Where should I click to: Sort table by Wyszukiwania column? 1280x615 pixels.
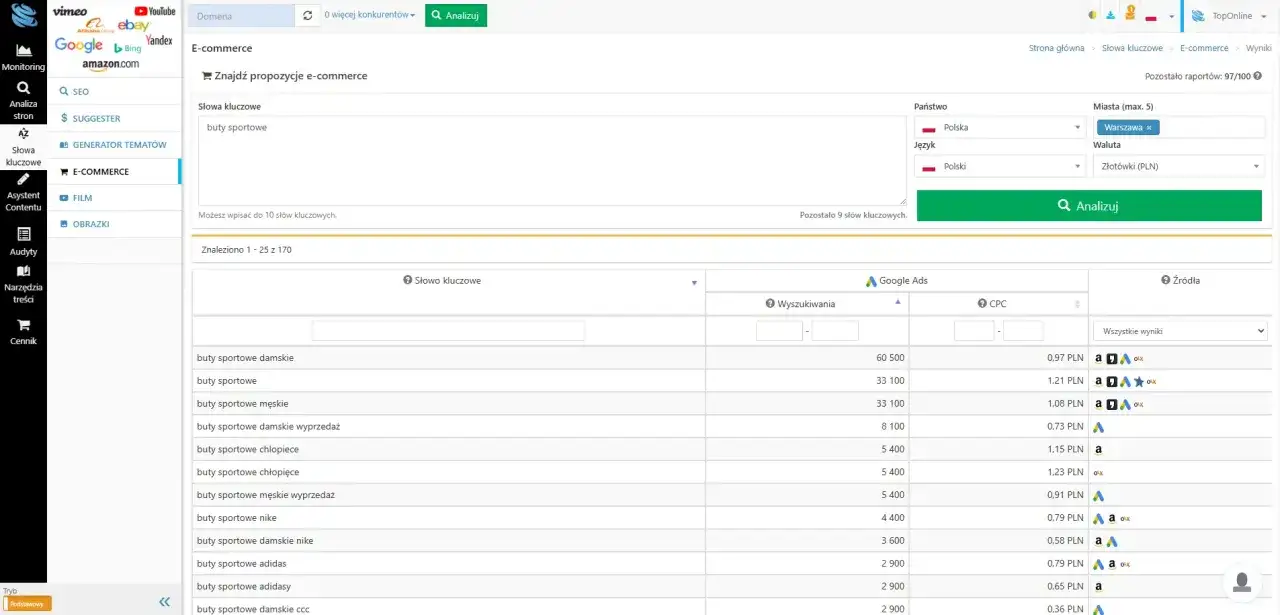tap(807, 304)
